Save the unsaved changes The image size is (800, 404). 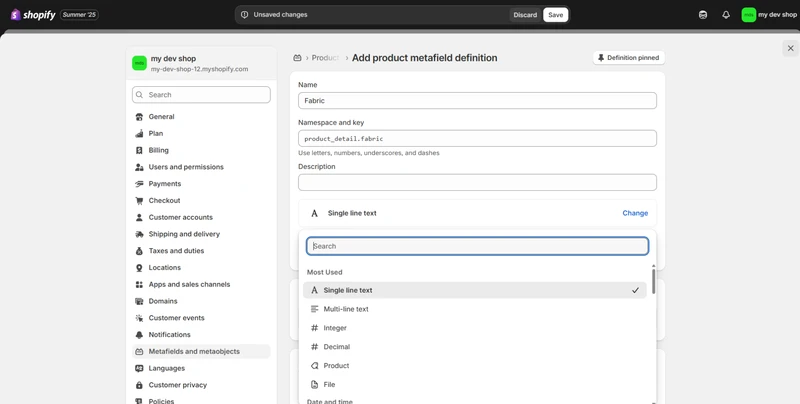pyautogui.click(x=556, y=15)
